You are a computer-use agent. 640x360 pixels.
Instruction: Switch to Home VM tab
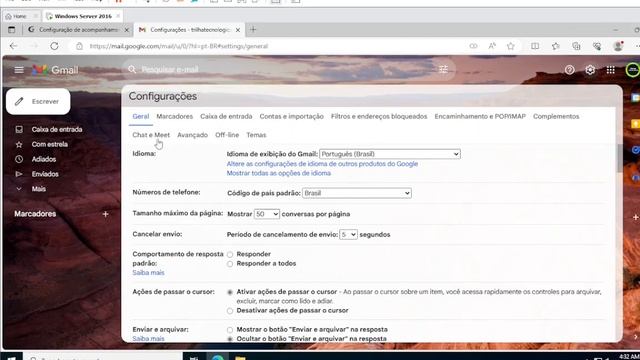[20, 16]
